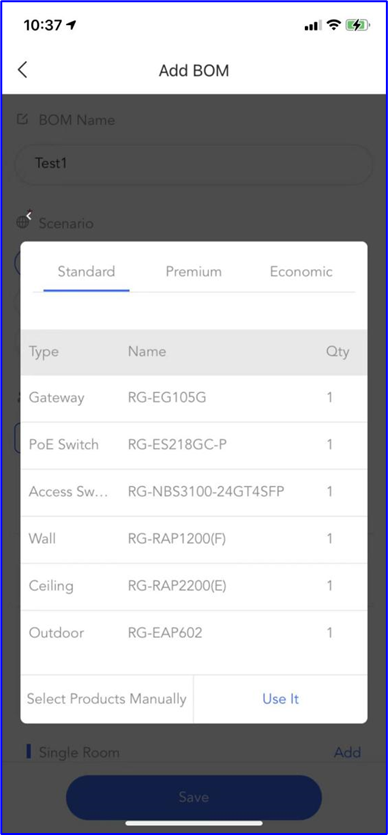Viewport: 388px width, 835px height.
Task: Tap the Scenario globe icon
Action: [x=23, y=223]
